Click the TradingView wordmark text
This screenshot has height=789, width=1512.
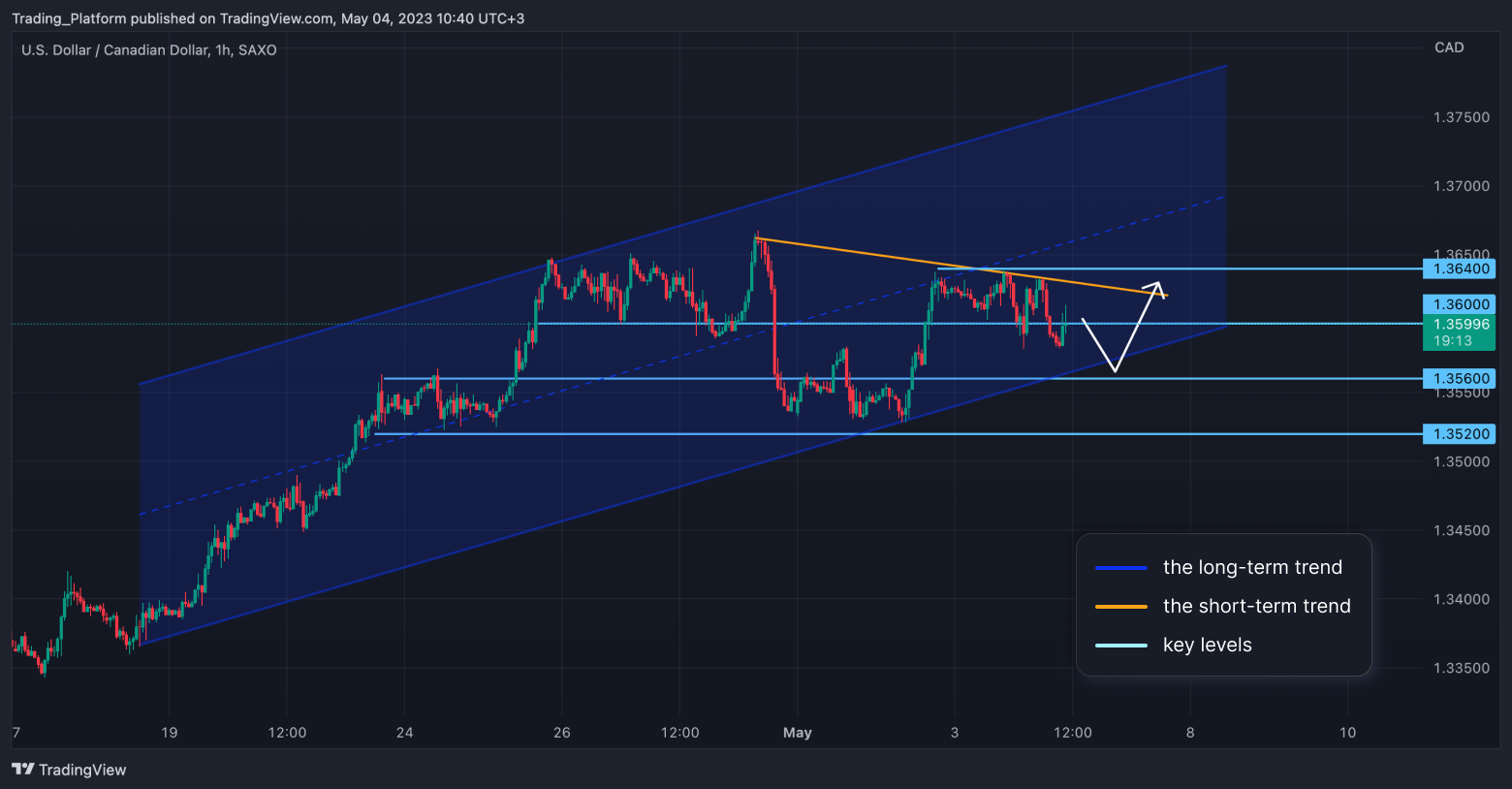pos(82,770)
